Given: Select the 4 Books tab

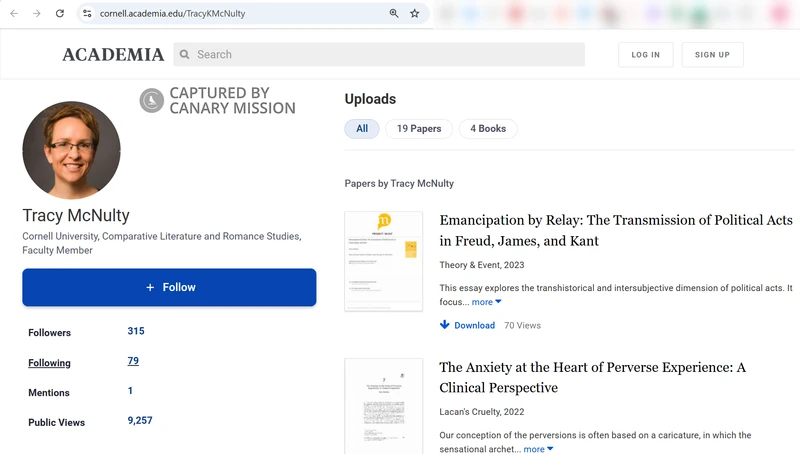Looking at the screenshot, I should (488, 129).
